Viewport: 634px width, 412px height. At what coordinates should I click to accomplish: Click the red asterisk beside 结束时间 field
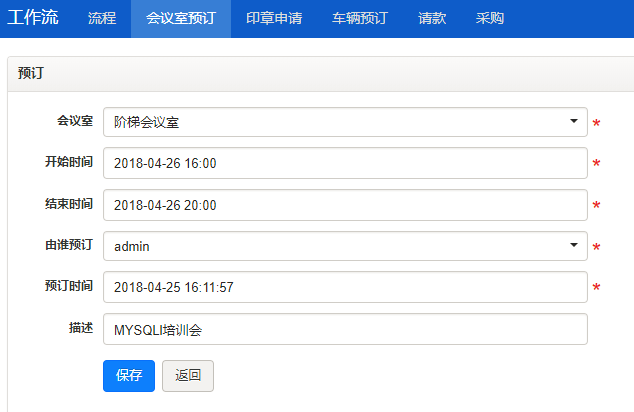pyautogui.click(x=596, y=205)
